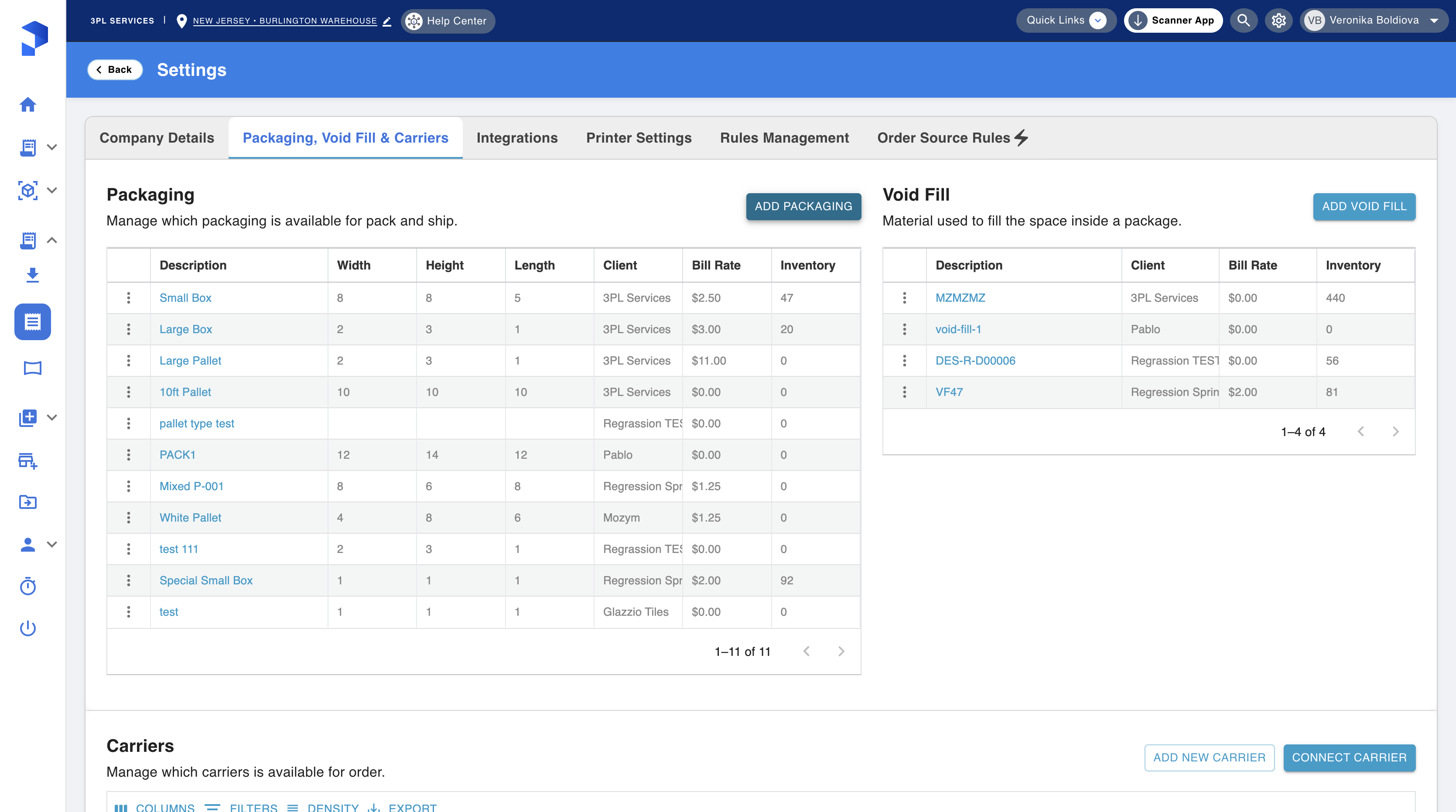Click the stopwatch timer sidebar icon
This screenshot has width=1456, height=812.
point(27,586)
